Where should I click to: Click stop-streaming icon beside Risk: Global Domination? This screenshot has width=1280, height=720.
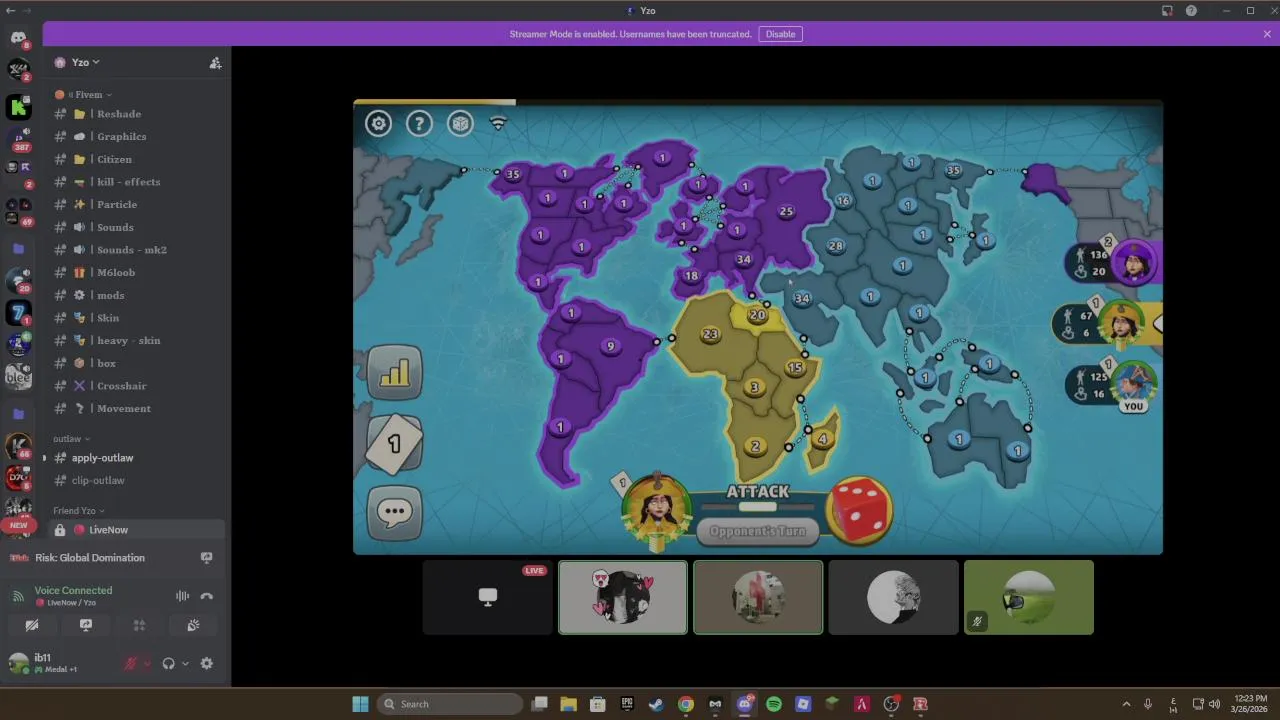207,558
